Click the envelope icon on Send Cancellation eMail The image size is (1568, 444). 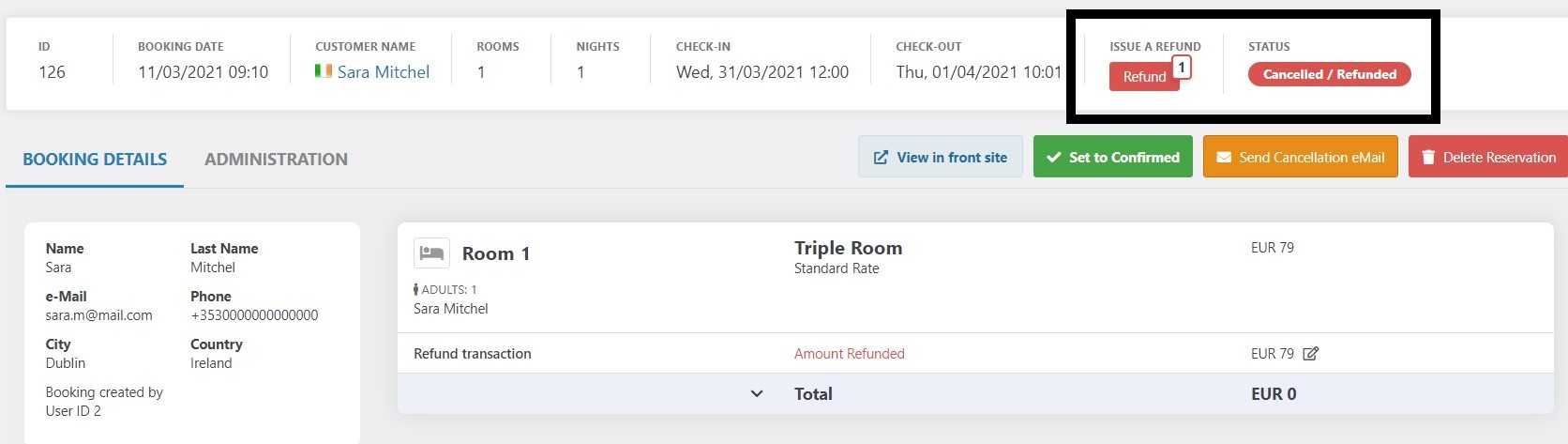click(x=1224, y=158)
